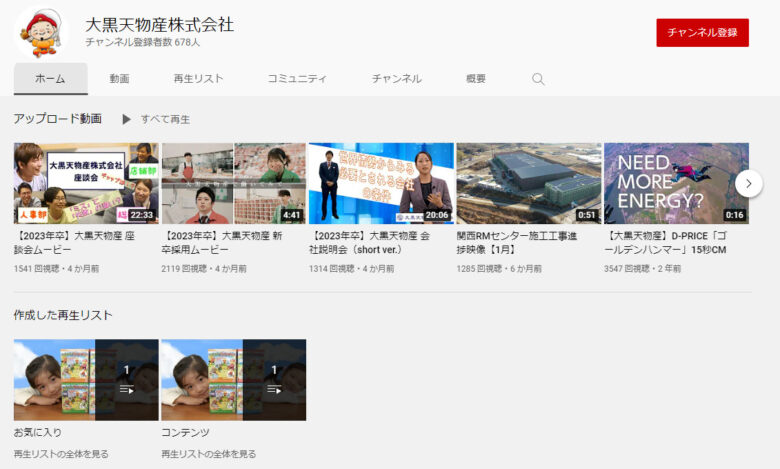Click the 4:41 duration badge
This screenshot has height=469, width=780.
(292, 215)
